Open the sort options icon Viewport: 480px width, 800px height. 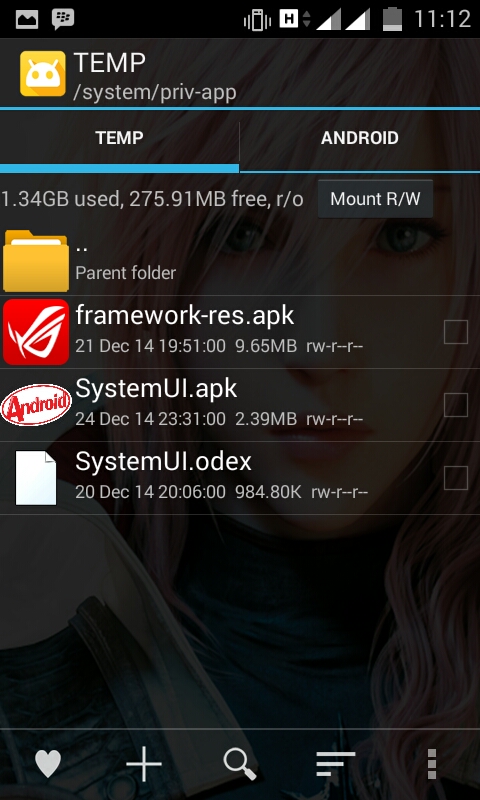point(335,764)
